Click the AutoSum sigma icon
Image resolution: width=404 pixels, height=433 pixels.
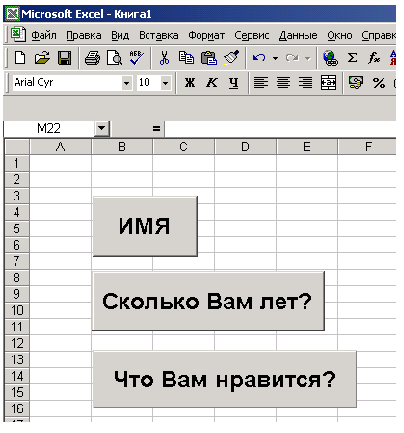coord(352,58)
